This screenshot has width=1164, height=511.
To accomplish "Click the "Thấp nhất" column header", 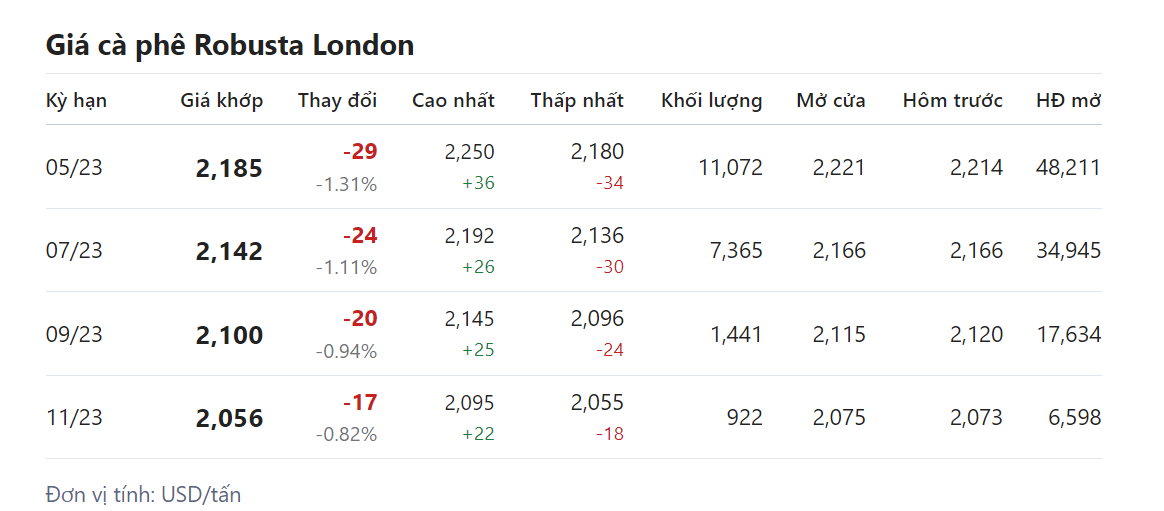I will (x=577, y=100).
